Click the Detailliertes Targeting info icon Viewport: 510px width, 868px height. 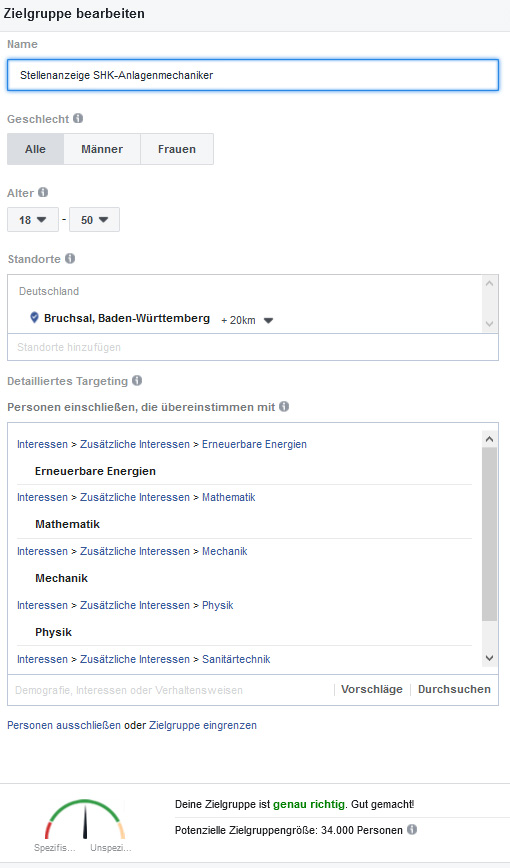click(137, 381)
